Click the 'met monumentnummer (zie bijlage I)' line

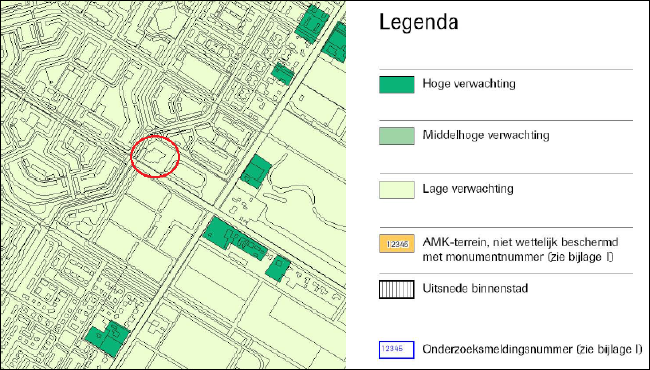(x=518, y=257)
